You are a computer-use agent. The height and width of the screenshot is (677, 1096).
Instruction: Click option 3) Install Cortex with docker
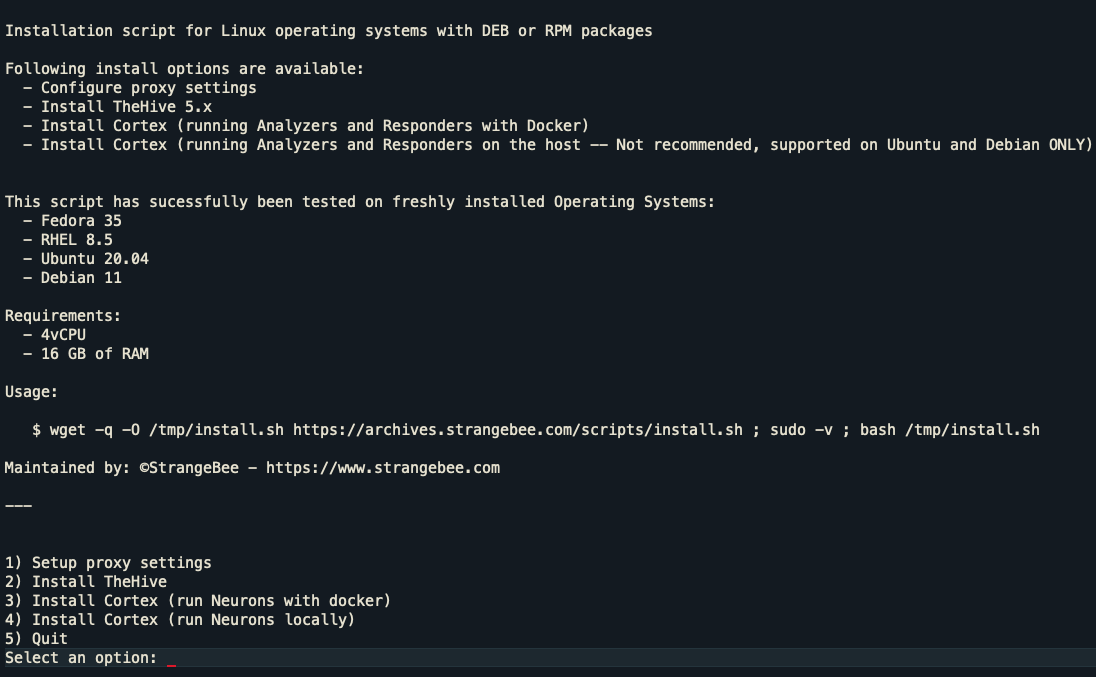[x=198, y=601]
